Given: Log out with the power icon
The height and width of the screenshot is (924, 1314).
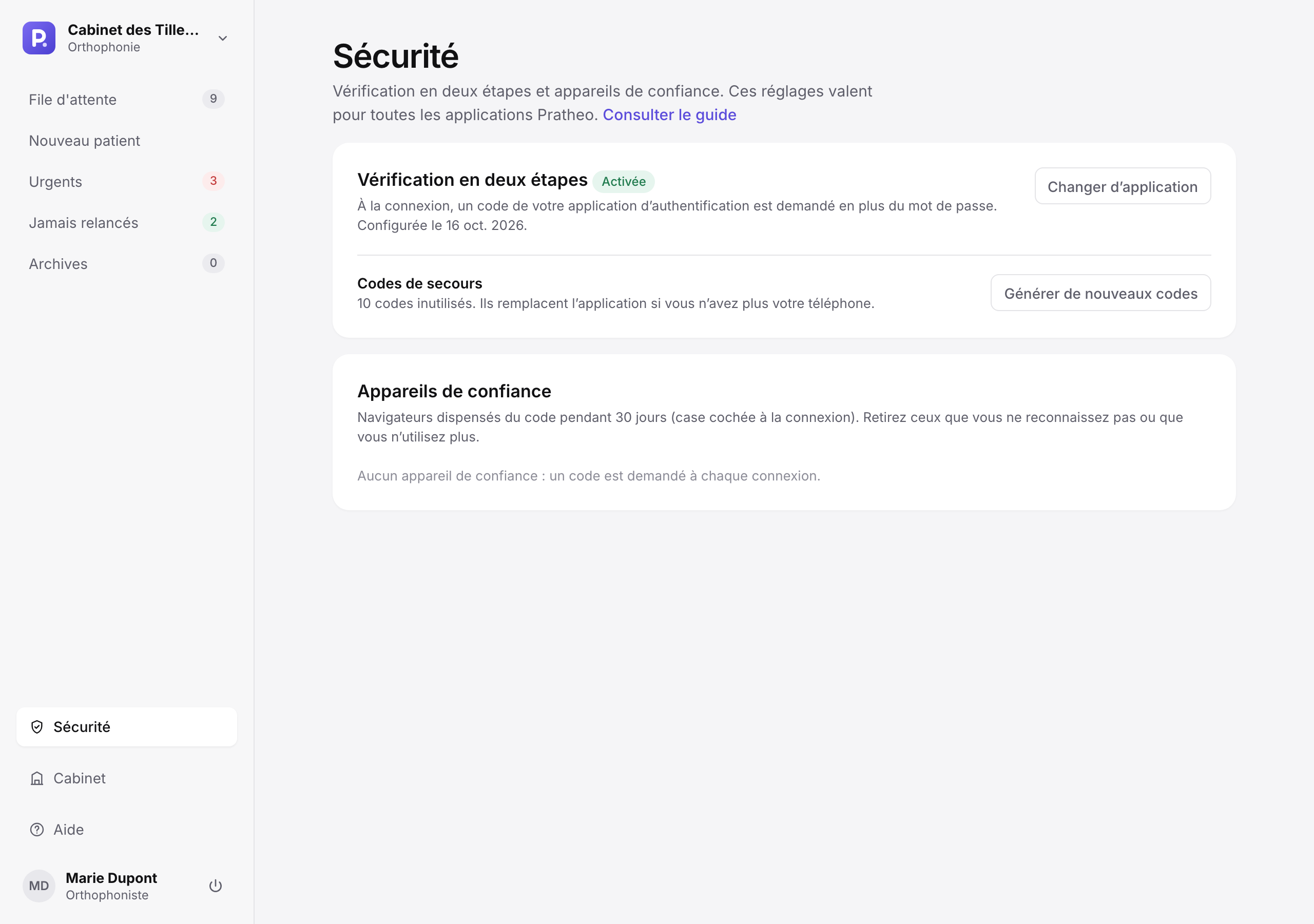Looking at the screenshot, I should 215,886.
